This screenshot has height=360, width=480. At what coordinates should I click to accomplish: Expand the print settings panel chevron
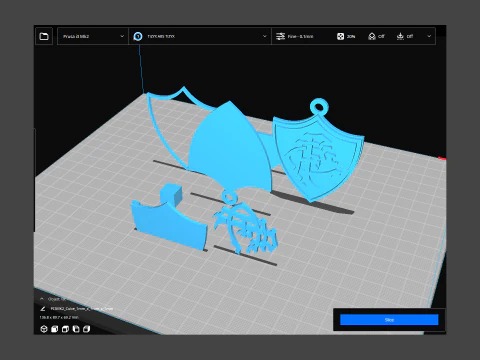pos(429,36)
